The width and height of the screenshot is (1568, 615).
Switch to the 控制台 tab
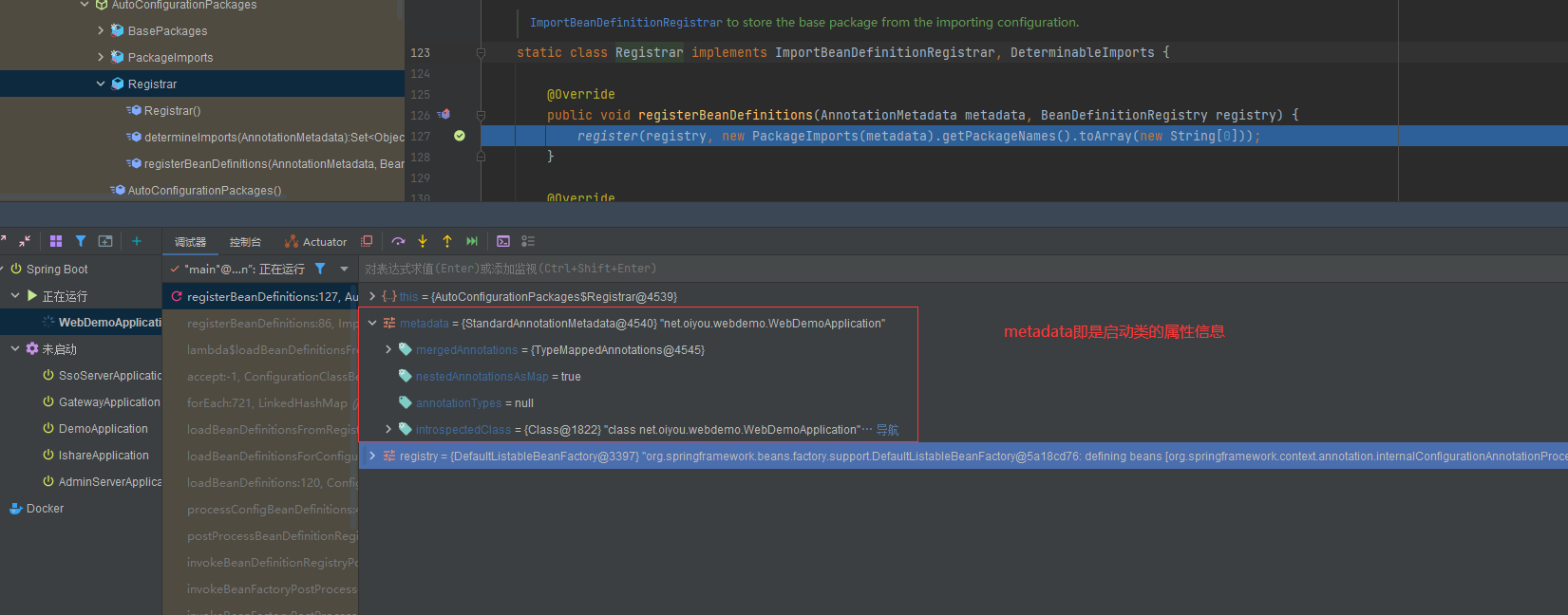click(x=245, y=242)
